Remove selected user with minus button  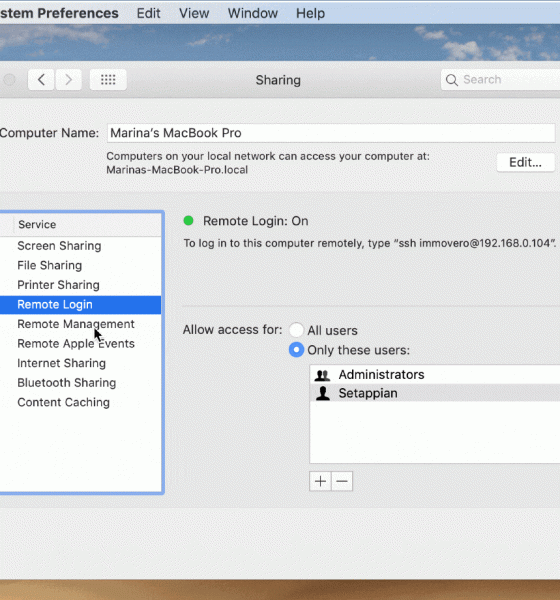coord(342,481)
